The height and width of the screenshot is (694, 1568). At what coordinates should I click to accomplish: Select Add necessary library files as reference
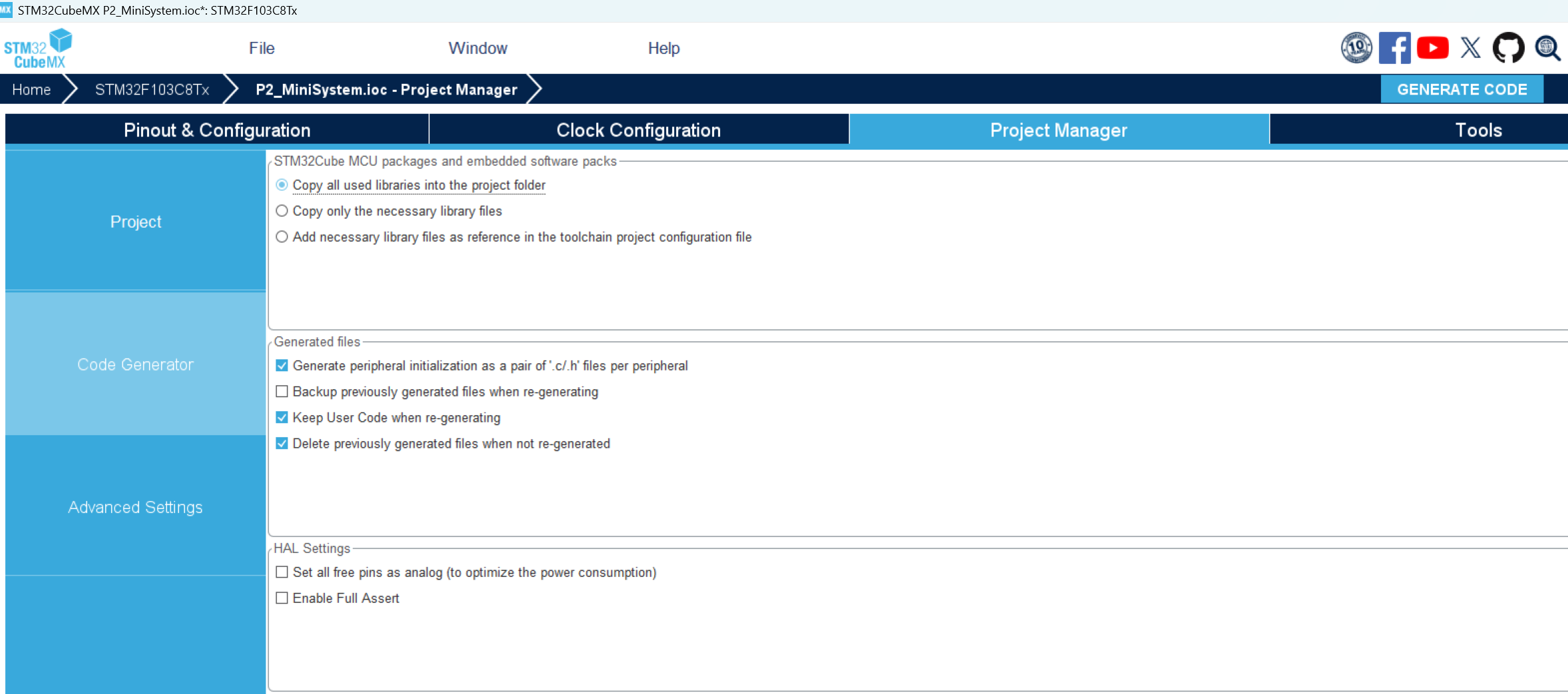click(x=282, y=237)
